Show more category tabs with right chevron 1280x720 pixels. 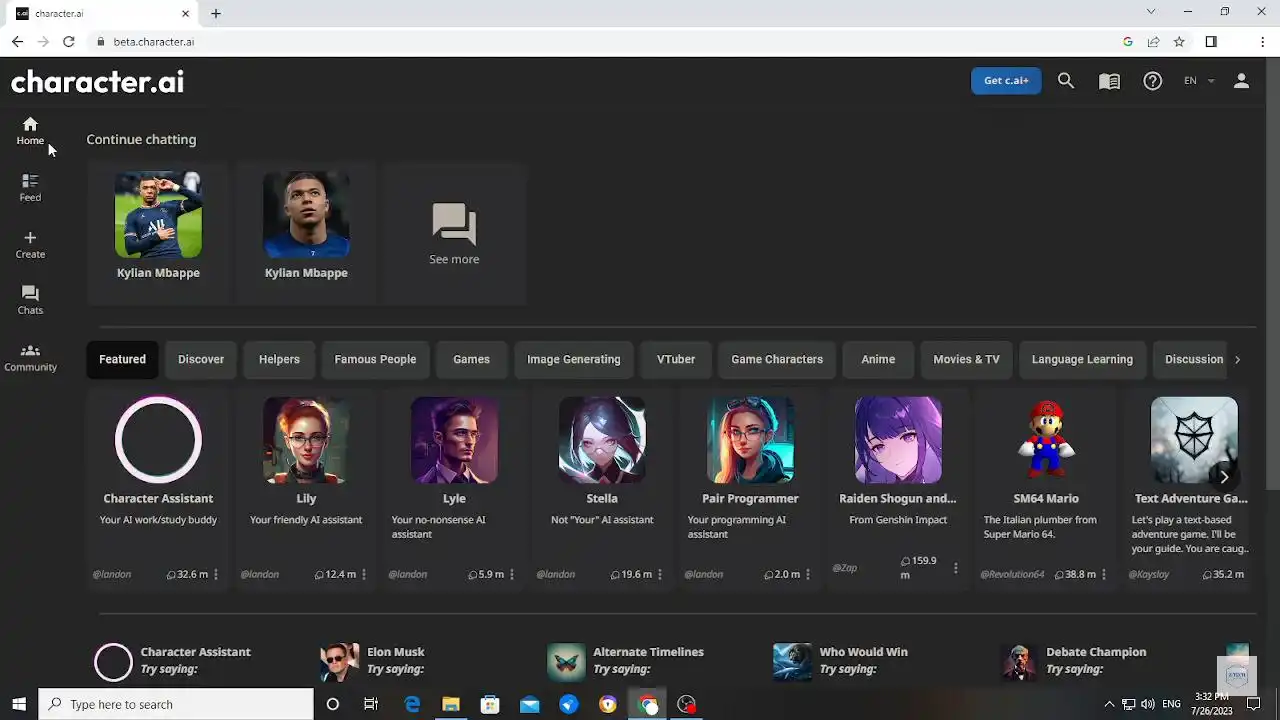(1237, 359)
